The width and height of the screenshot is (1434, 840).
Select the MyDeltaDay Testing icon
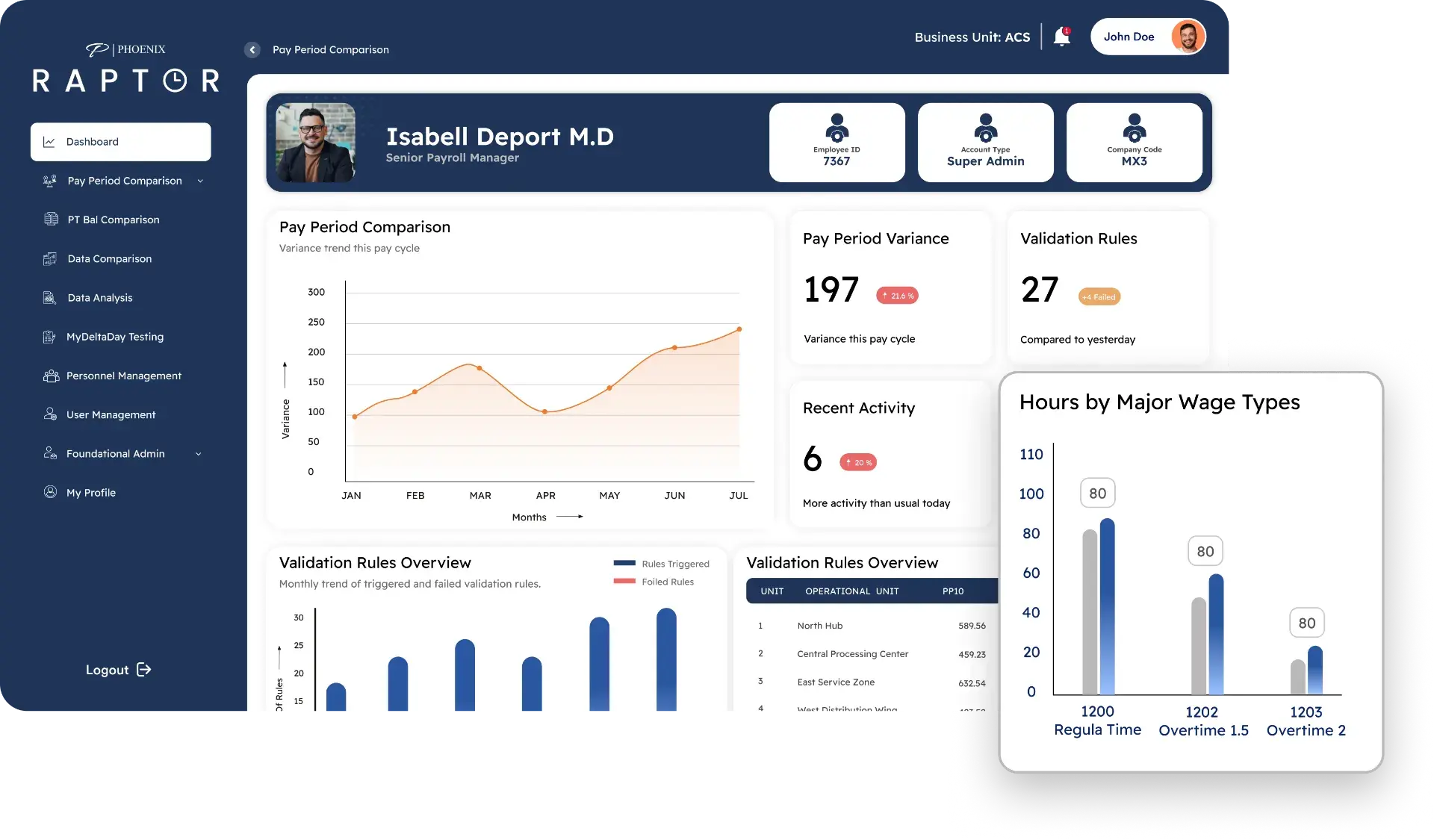[x=49, y=337]
